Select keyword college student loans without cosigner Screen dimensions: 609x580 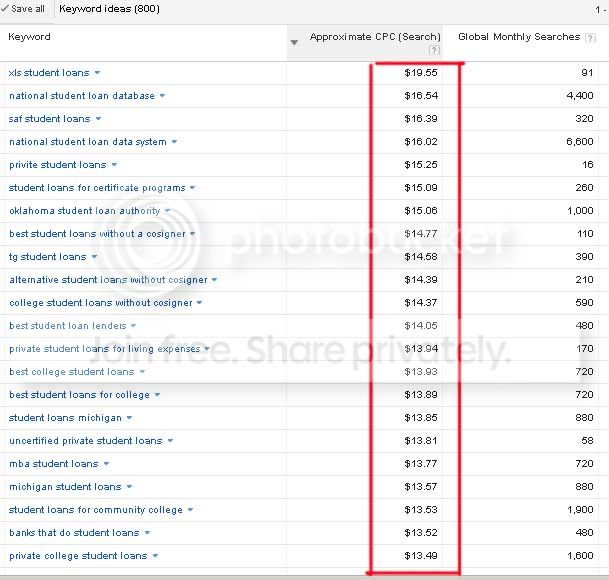click(101, 303)
